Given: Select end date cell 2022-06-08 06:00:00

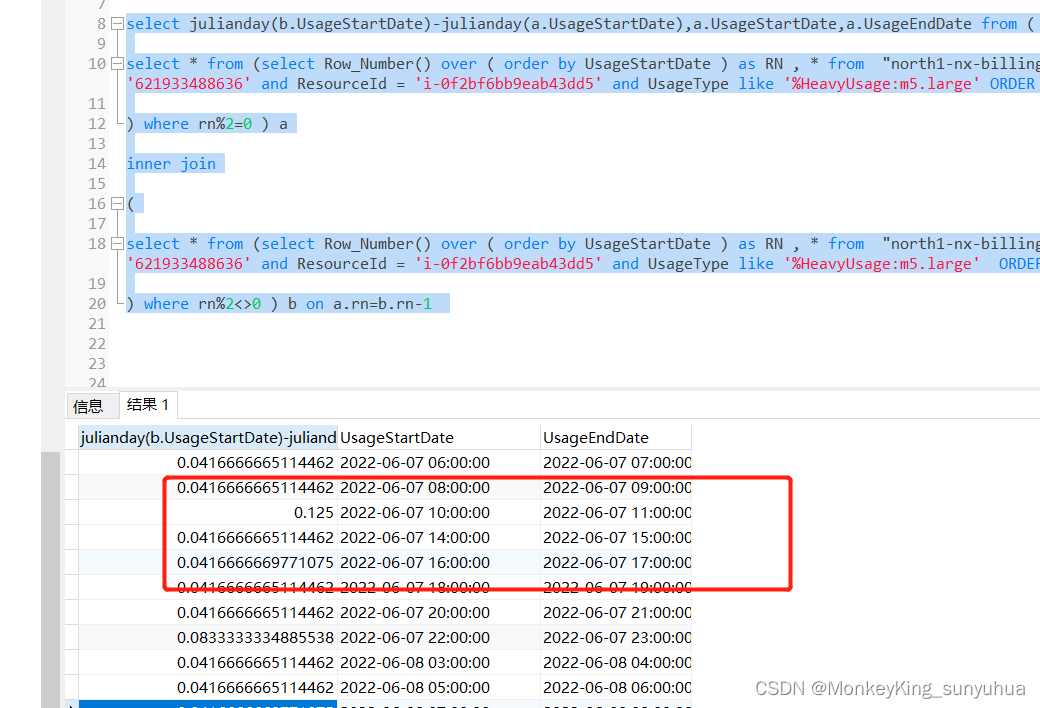Looking at the screenshot, I should tap(616, 687).
